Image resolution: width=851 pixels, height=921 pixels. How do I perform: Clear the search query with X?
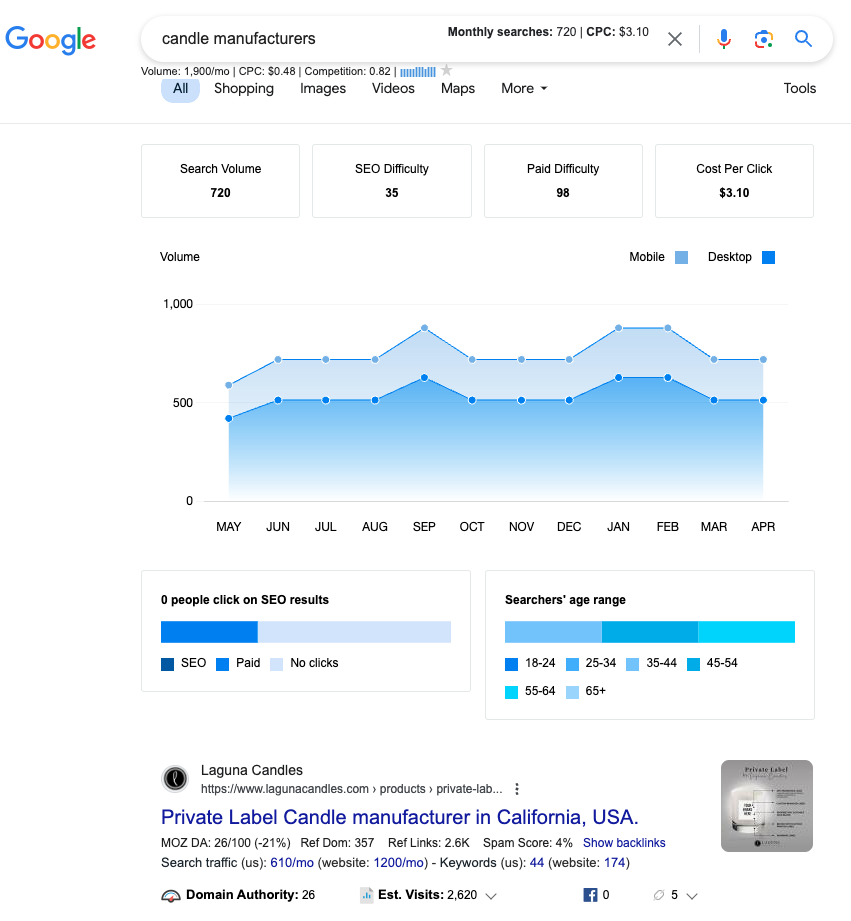(675, 39)
